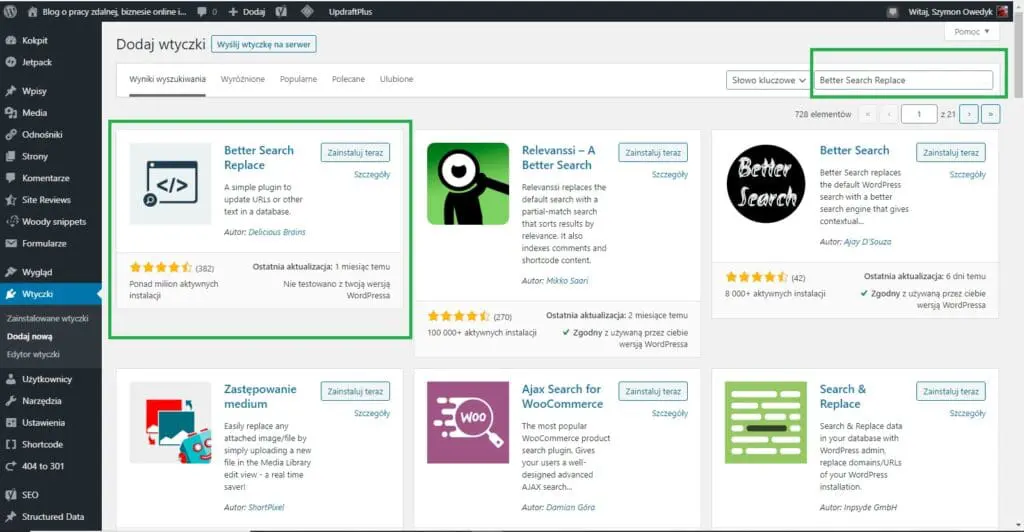Open the Relevanssi plugin thumbnail

click(x=468, y=183)
